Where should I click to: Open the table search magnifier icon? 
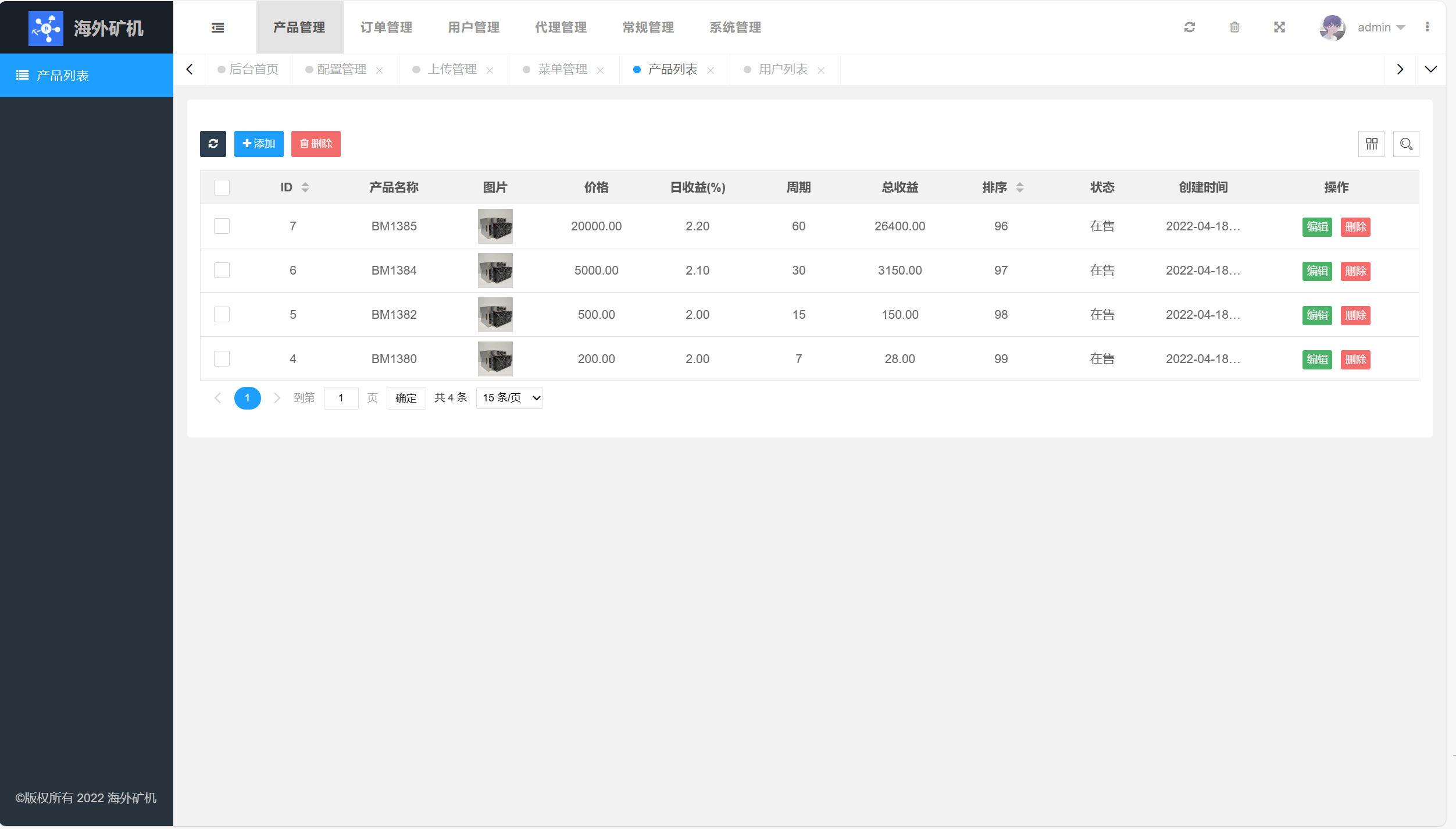pyautogui.click(x=1406, y=144)
